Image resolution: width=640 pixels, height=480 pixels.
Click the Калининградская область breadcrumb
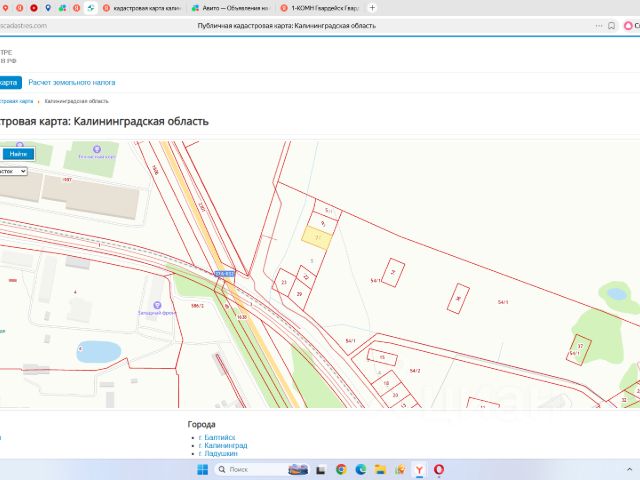pyautogui.click(x=76, y=101)
